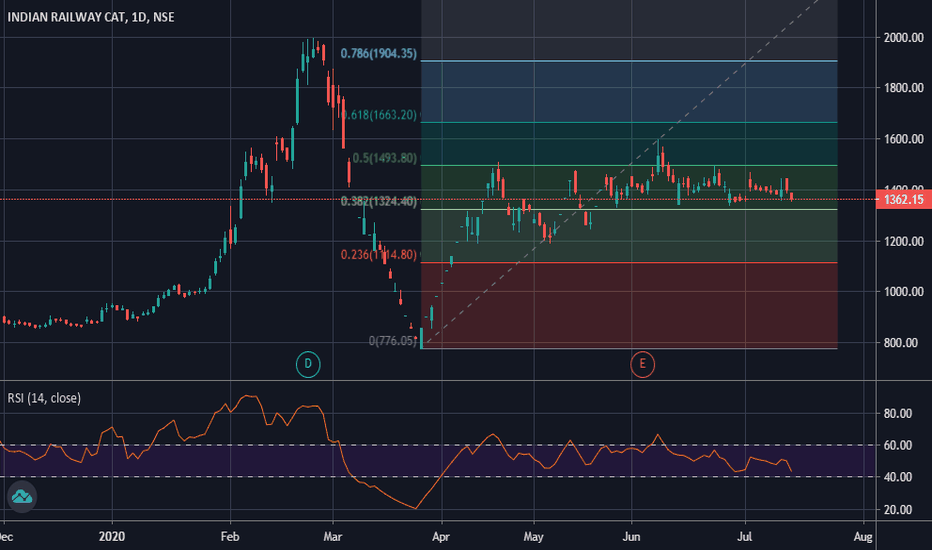This screenshot has width=932, height=550.
Task: Select the 0.618(1663.20) Fibonacci level label
Action: (x=380, y=115)
